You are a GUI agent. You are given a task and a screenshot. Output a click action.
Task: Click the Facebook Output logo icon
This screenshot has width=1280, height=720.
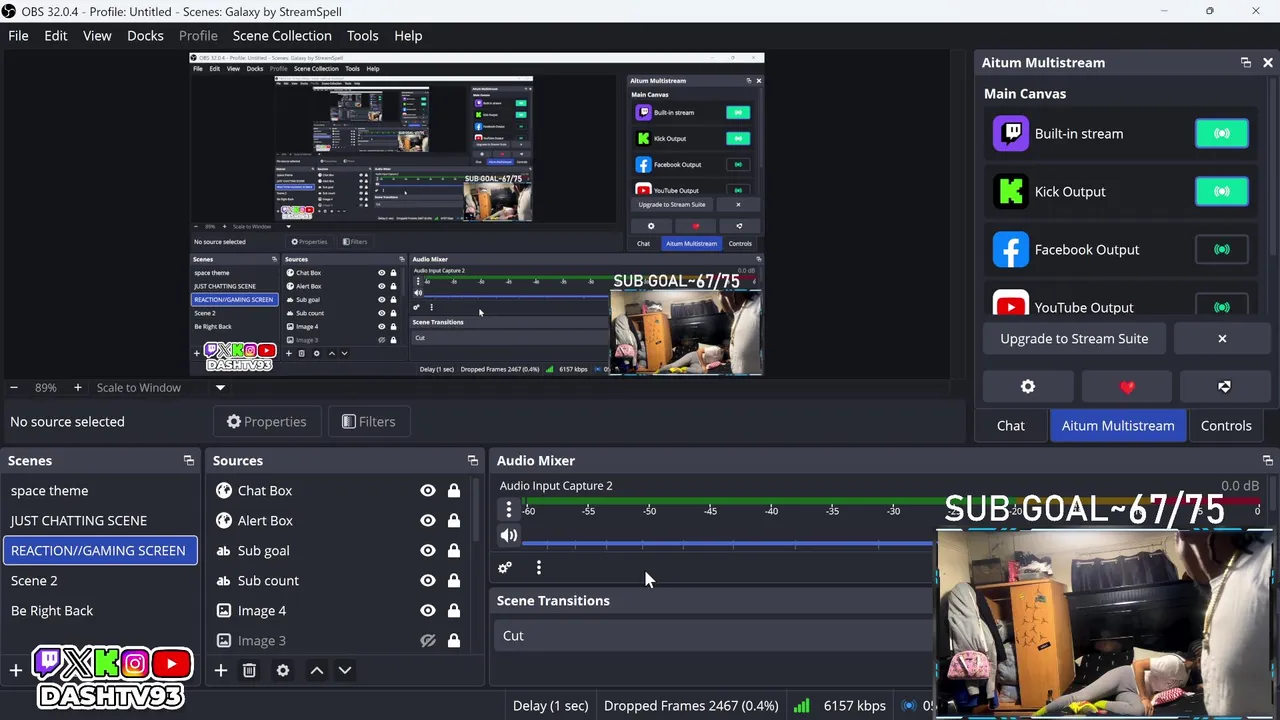(1011, 249)
